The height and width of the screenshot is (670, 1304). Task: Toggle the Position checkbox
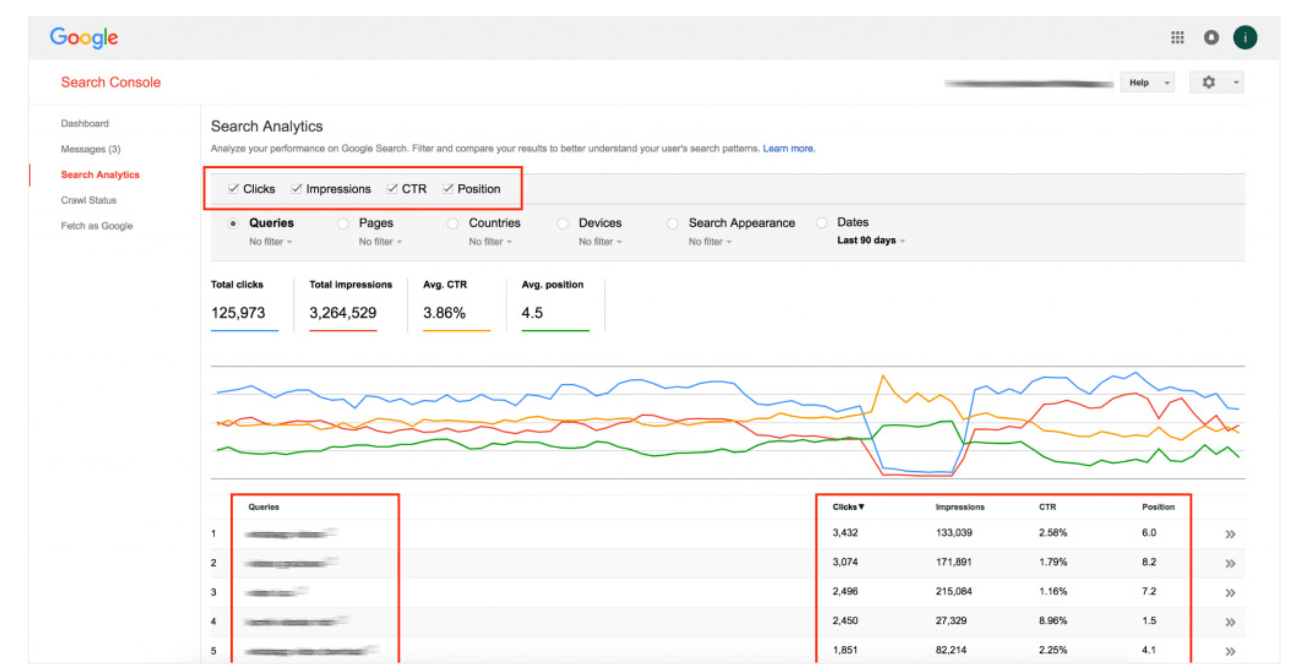click(x=448, y=188)
